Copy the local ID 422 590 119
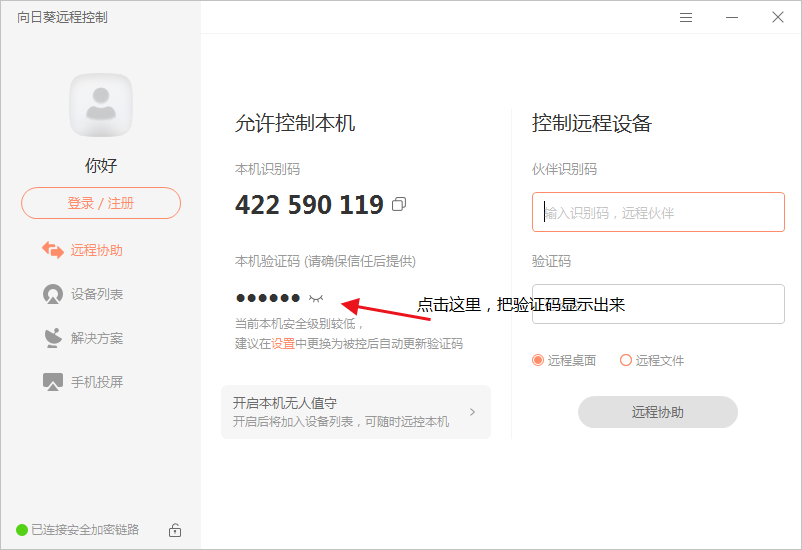 click(x=399, y=204)
